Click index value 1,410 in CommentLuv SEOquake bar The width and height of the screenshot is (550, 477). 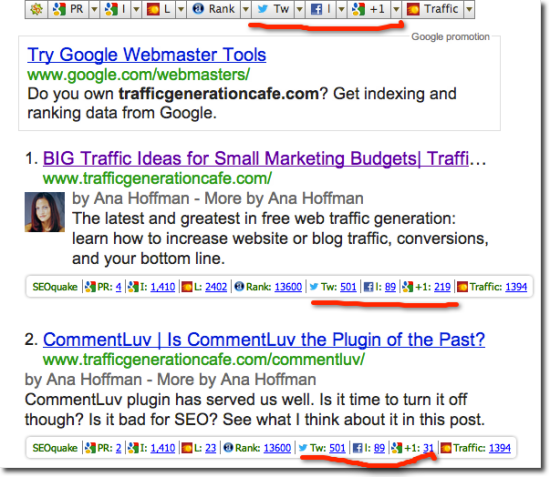(162, 448)
